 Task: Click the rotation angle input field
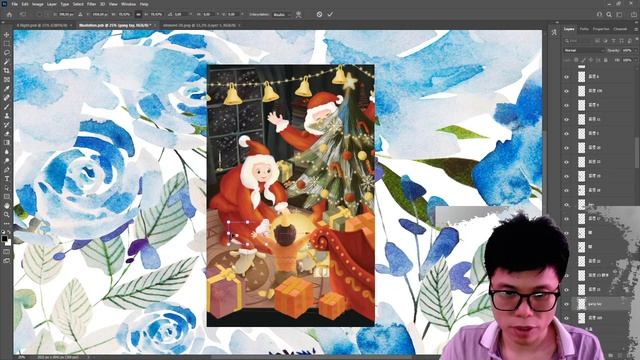pos(179,14)
